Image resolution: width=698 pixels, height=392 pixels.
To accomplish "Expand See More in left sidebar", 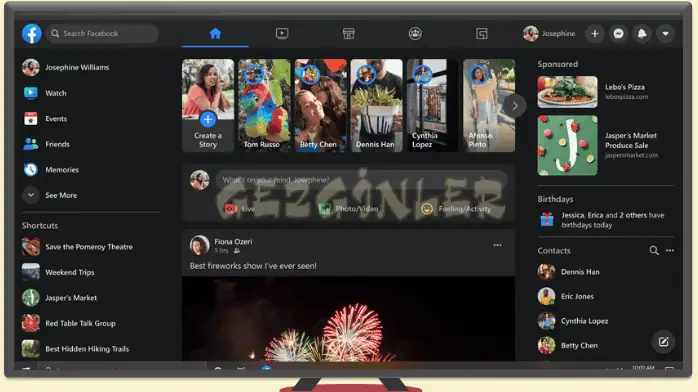I will (50, 195).
